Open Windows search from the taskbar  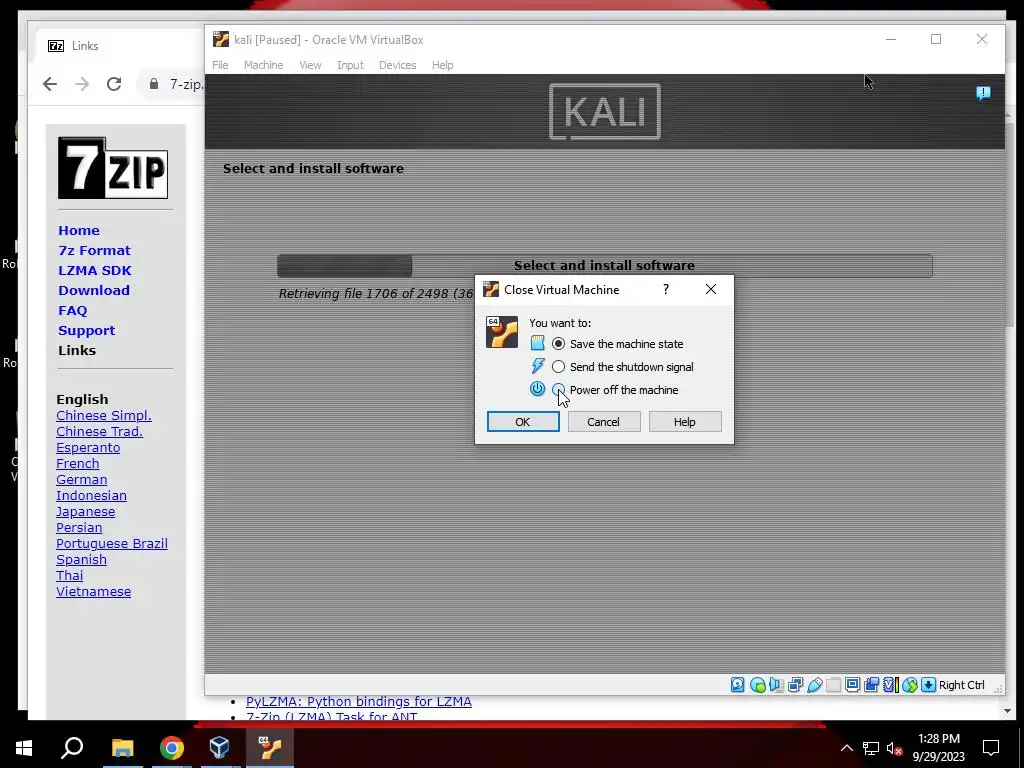(x=72, y=748)
